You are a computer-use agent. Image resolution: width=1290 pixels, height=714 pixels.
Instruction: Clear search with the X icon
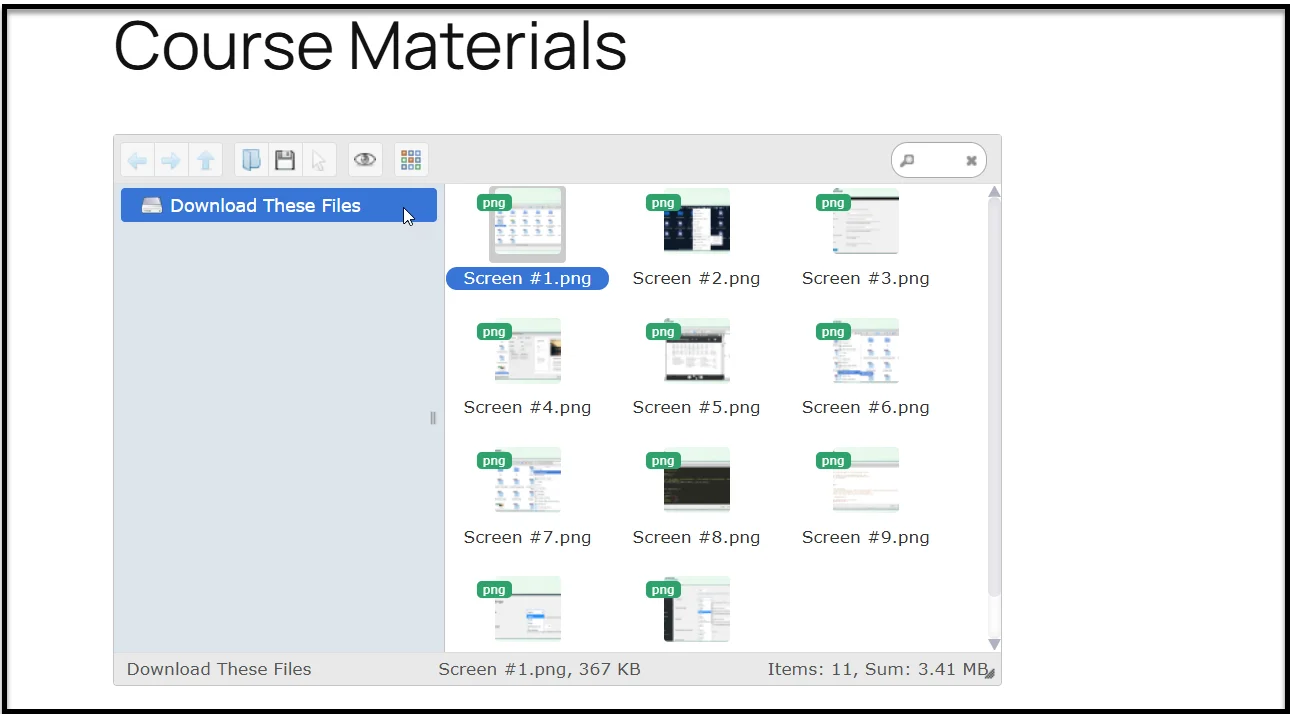tap(971, 161)
